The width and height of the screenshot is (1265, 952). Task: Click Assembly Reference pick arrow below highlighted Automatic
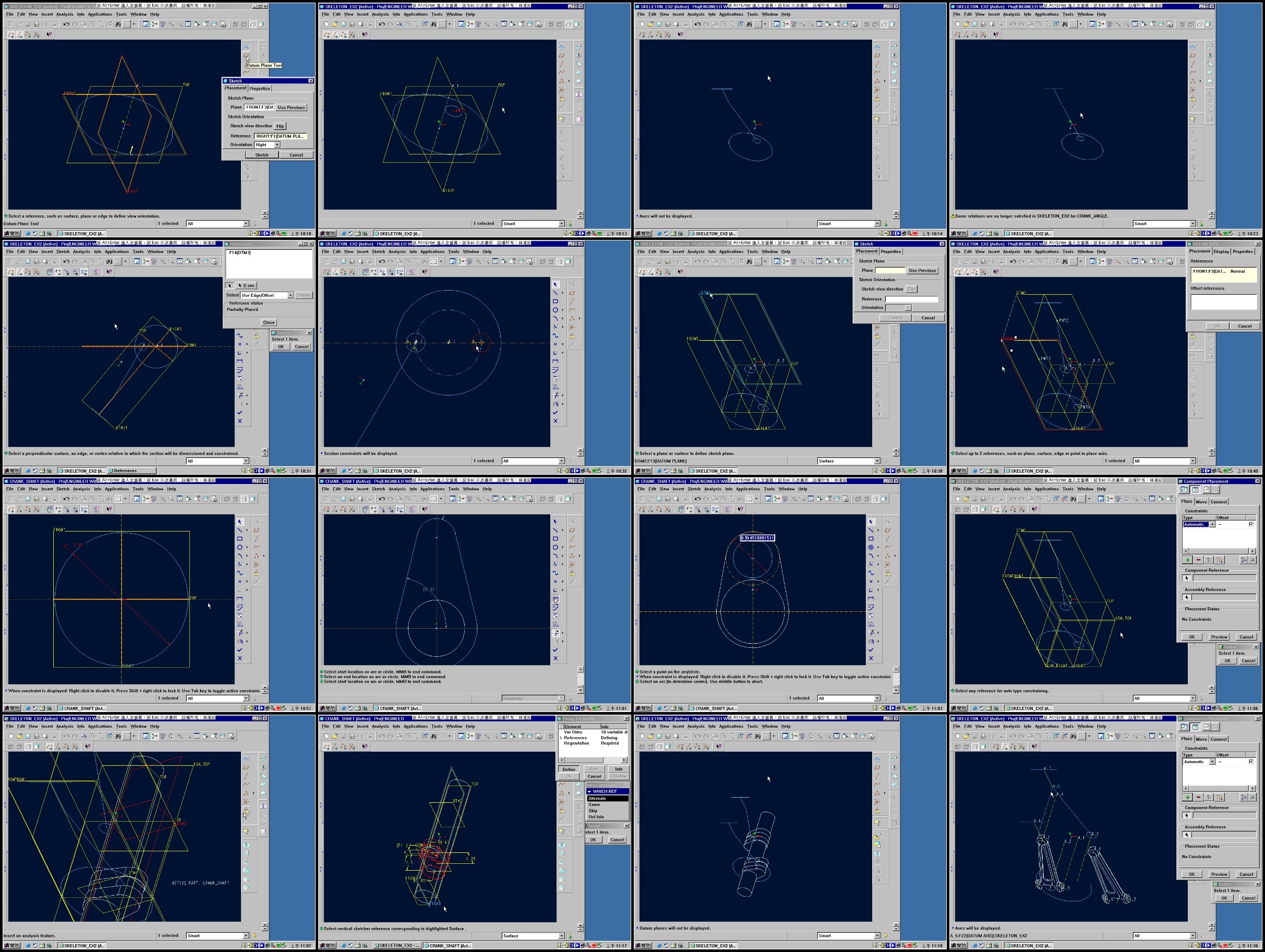tap(1187, 597)
